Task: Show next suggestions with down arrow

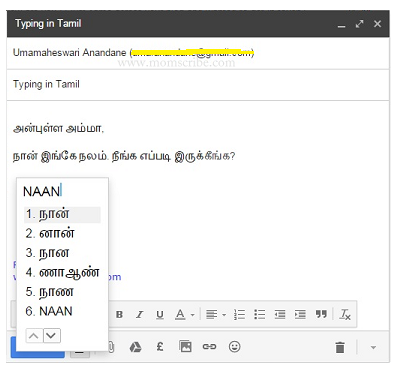Action: pyautogui.click(x=52, y=336)
